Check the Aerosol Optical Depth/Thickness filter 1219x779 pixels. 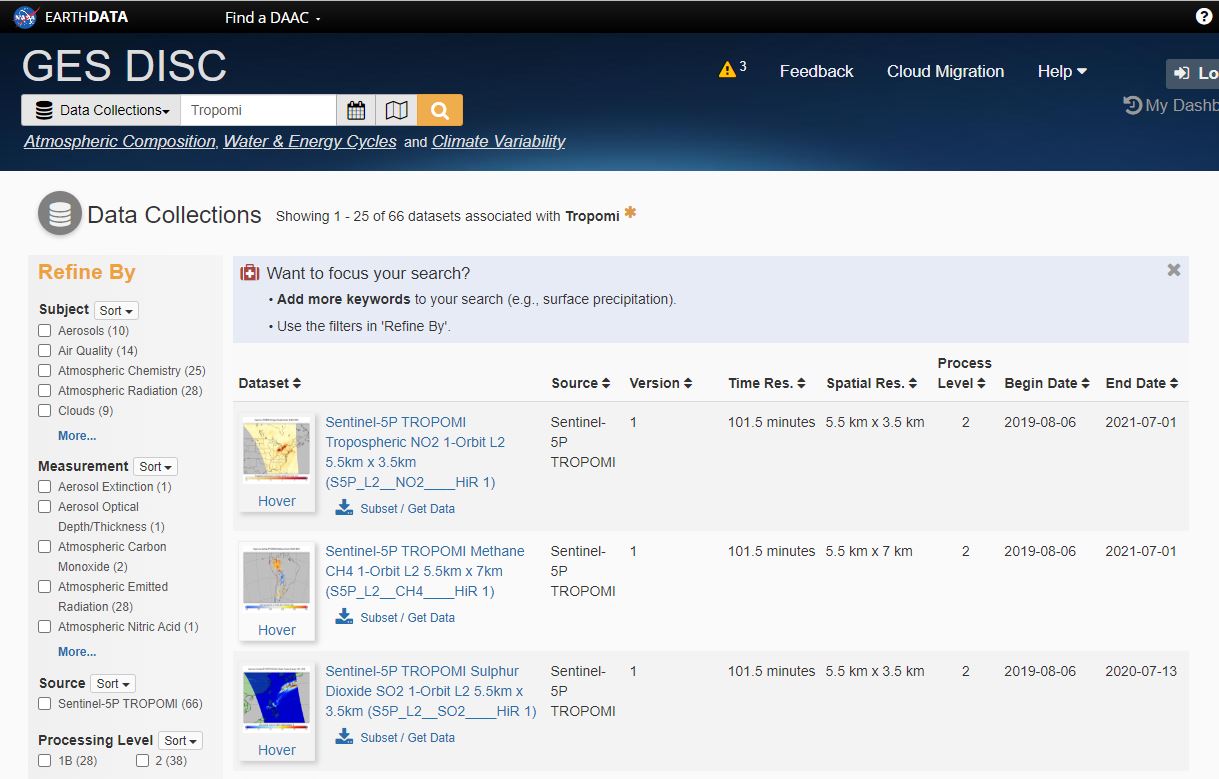point(44,506)
